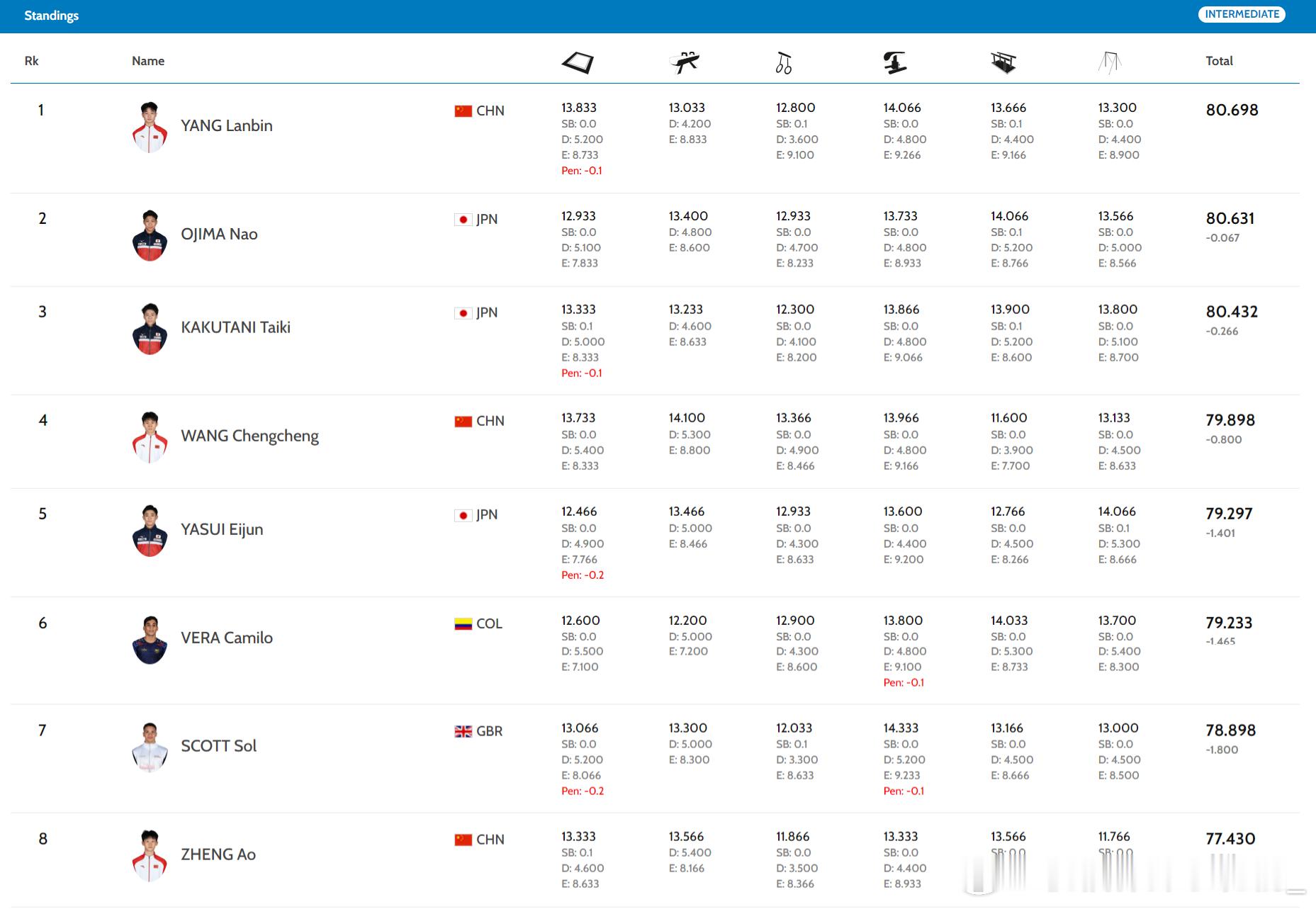Viewport: 1316px width, 909px height.
Task: Click the horizontal bar apparatus icon
Action: click(x=1110, y=63)
